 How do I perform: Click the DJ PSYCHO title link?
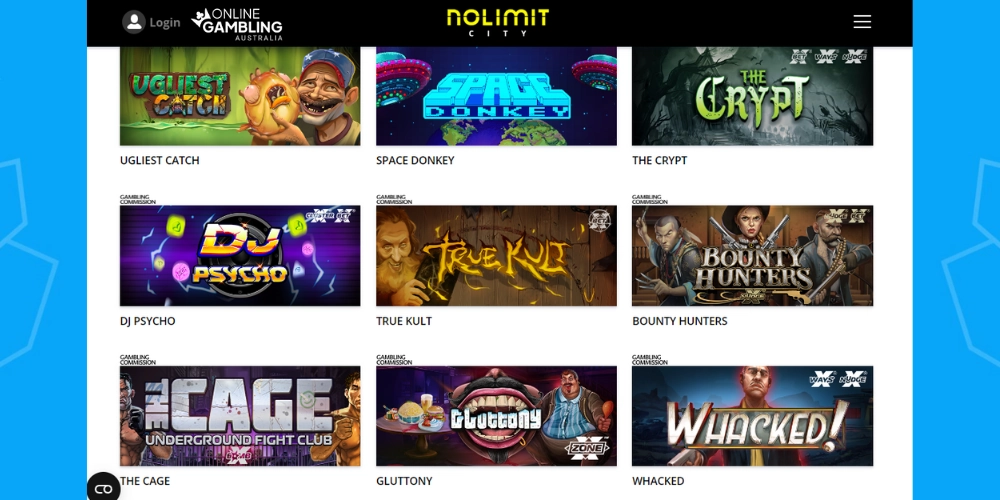coord(147,321)
